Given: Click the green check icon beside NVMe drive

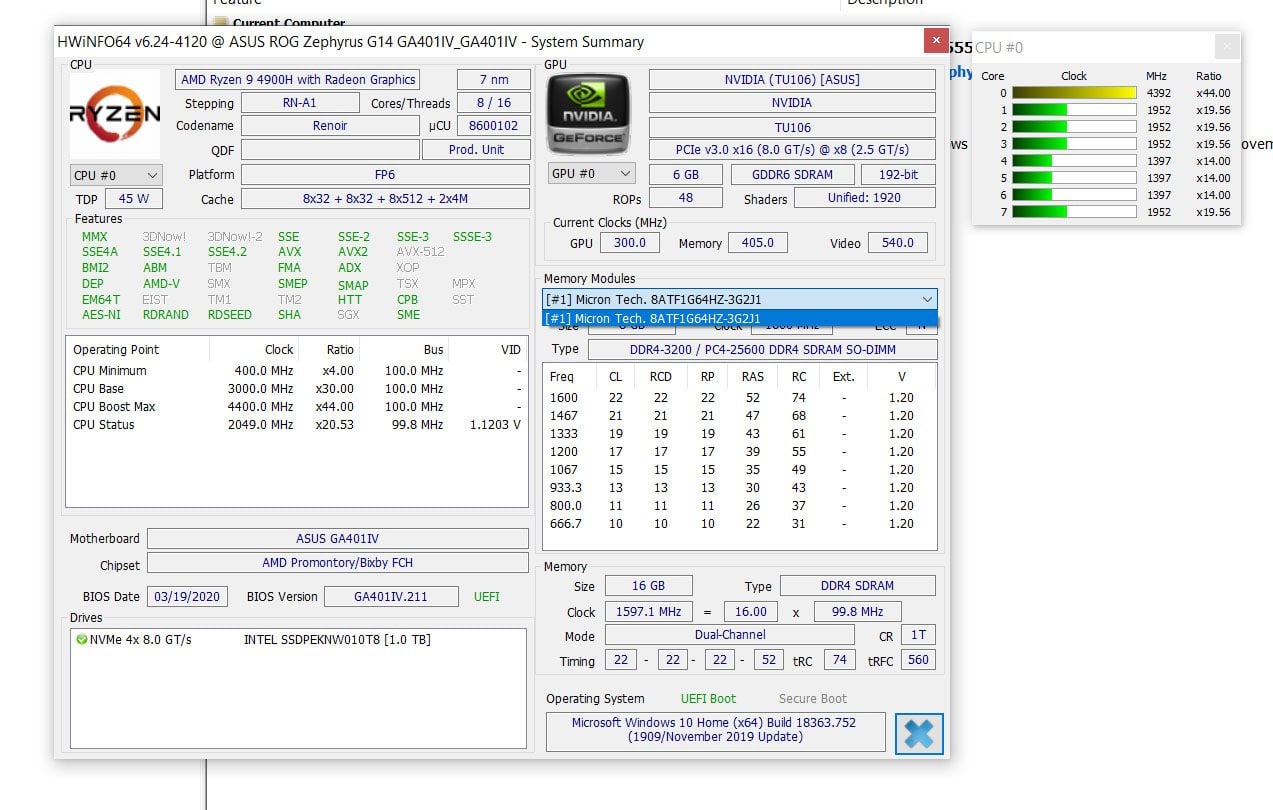Looking at the screenshot, I should (81, 639).
